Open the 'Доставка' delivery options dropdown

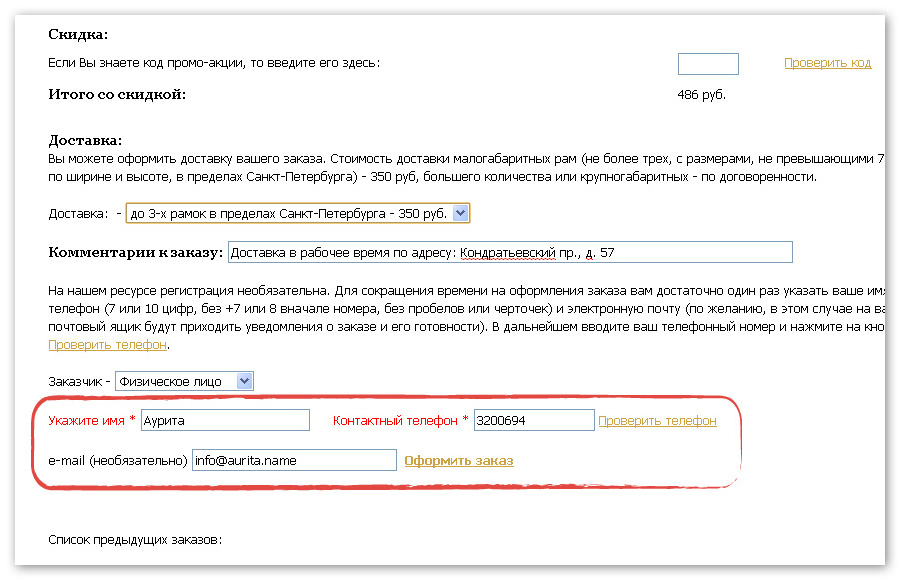click(x=297, y=213)
